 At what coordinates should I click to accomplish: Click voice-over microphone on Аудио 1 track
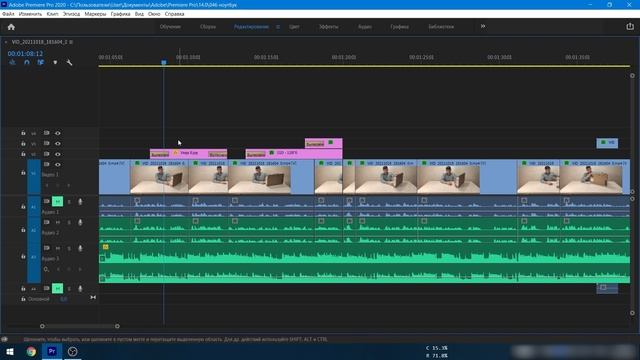80,202
